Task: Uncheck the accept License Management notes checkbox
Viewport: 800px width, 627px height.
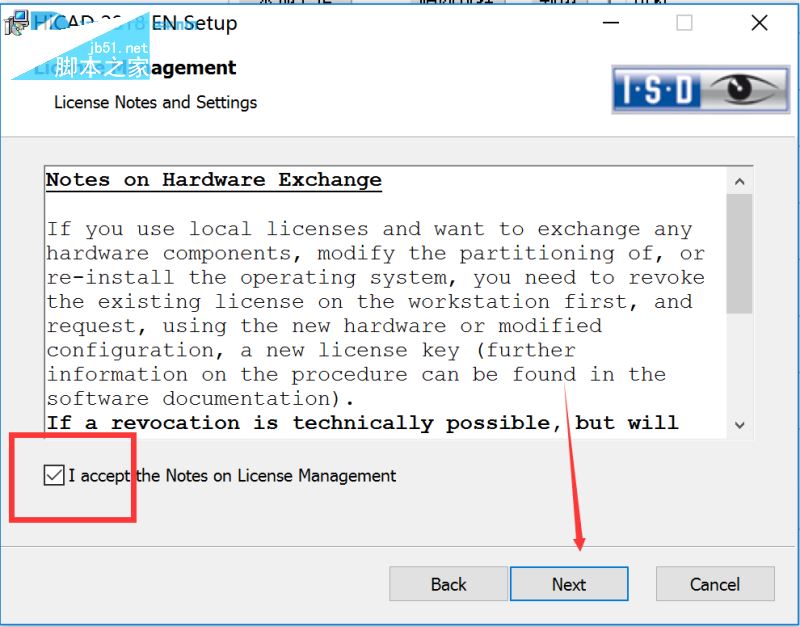Action: (54, 475)
